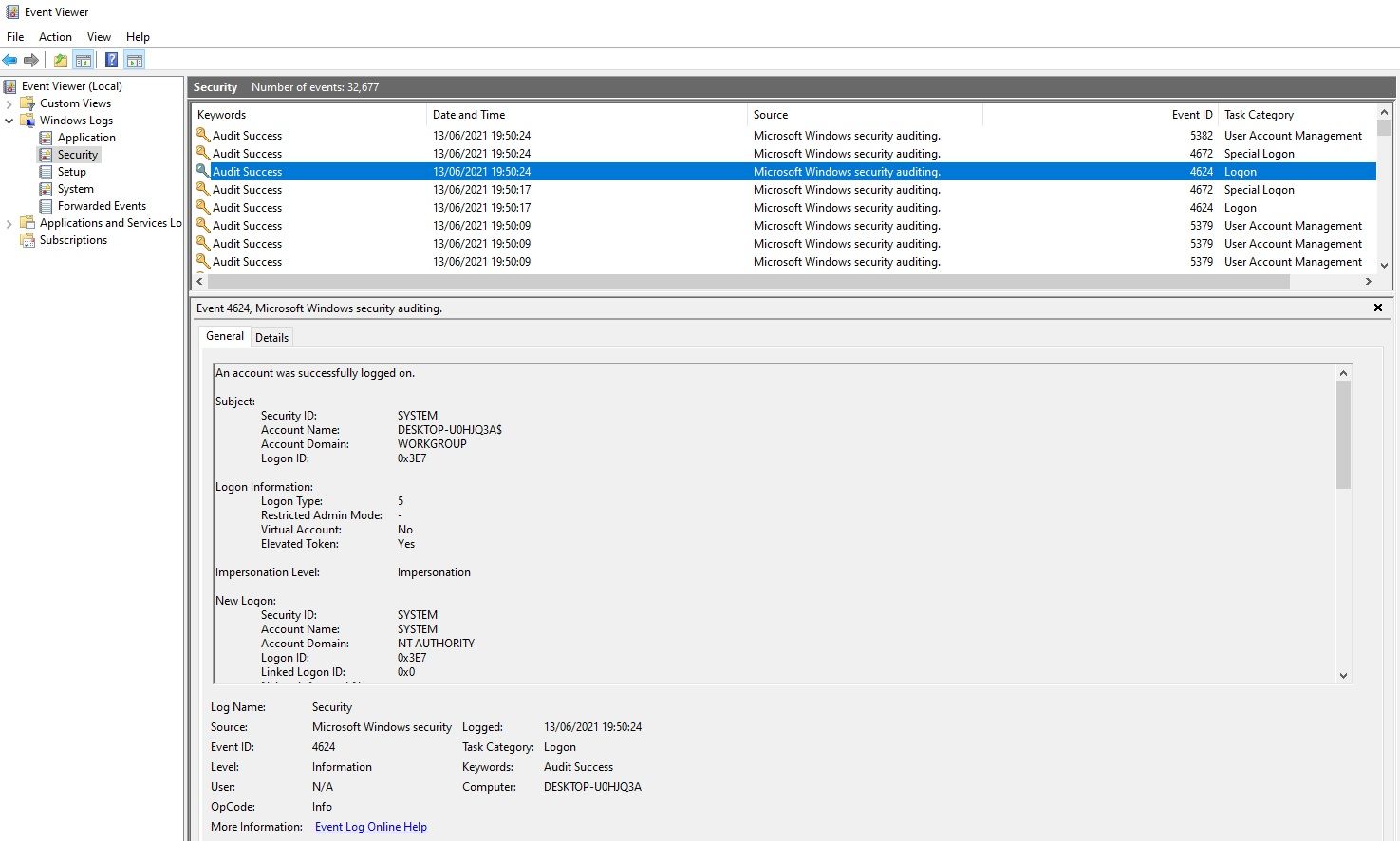Screen dimensions: 1400x841
Task: Expand the Custom Views tree node
Action: (9, 103)
